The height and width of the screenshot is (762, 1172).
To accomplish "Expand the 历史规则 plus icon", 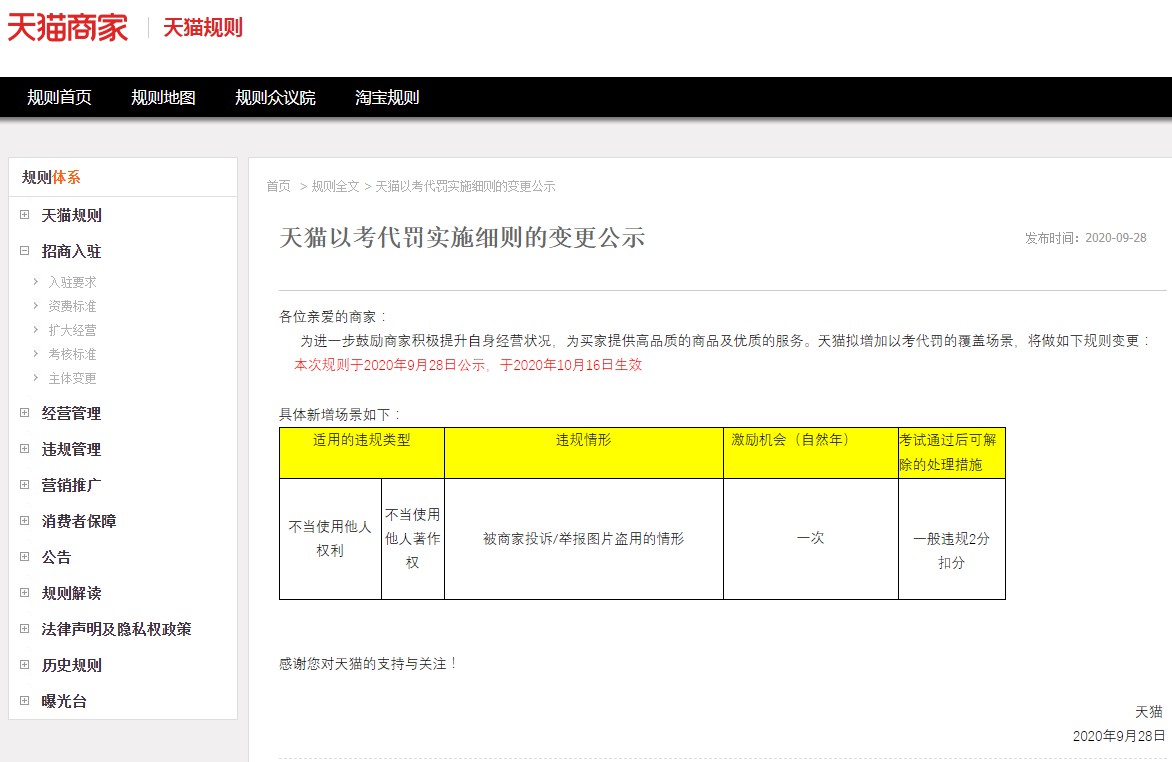I will click(x=25, y=664).
